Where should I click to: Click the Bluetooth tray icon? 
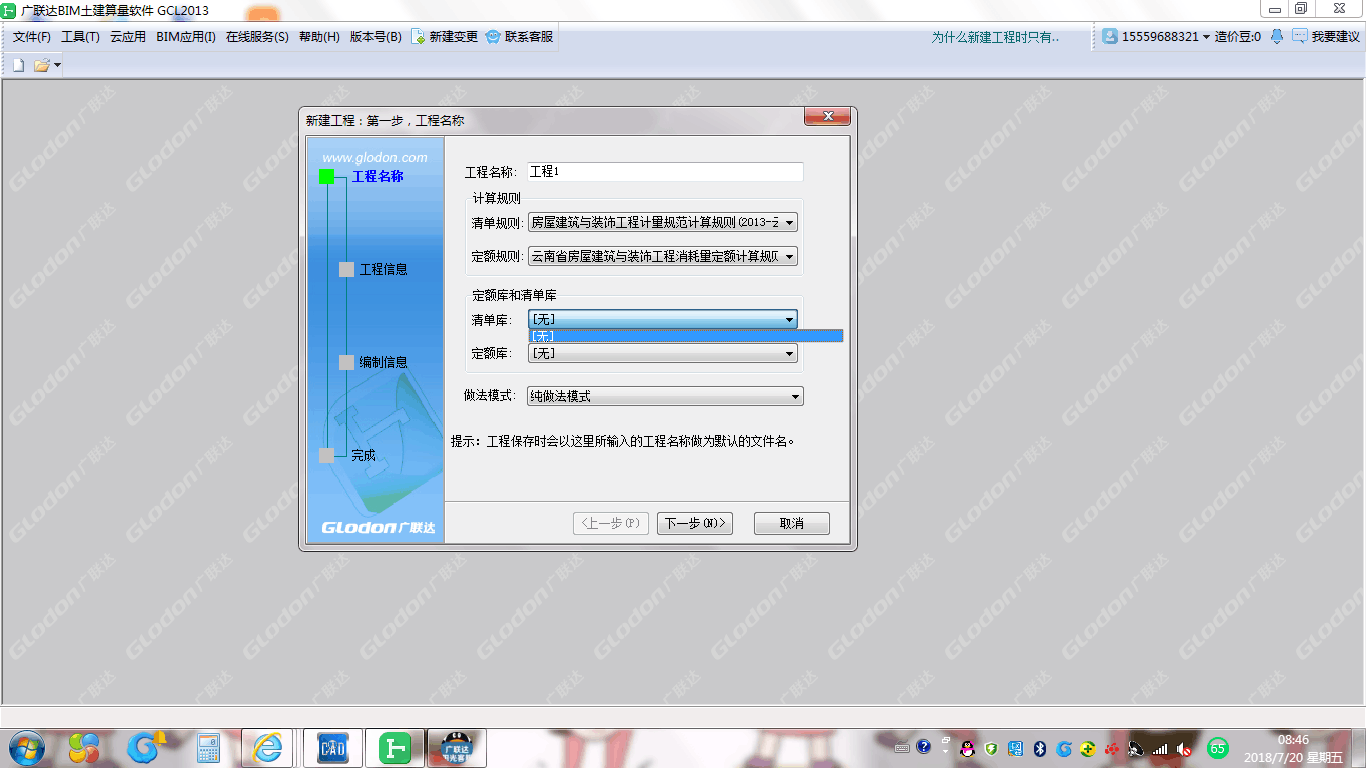1039,748
